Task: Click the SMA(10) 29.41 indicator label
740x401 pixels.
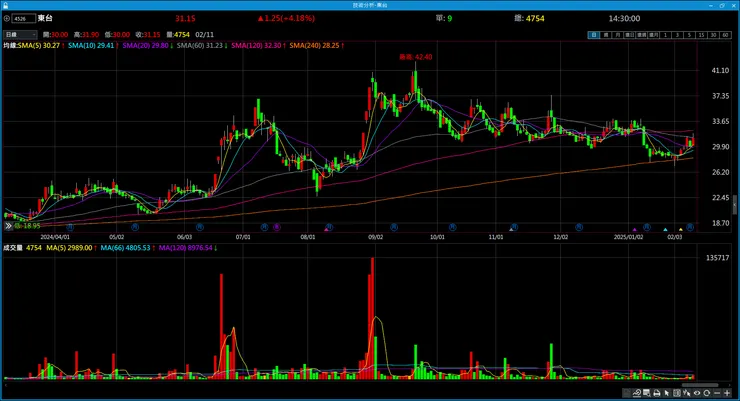Action: click(x=91, y=45)
